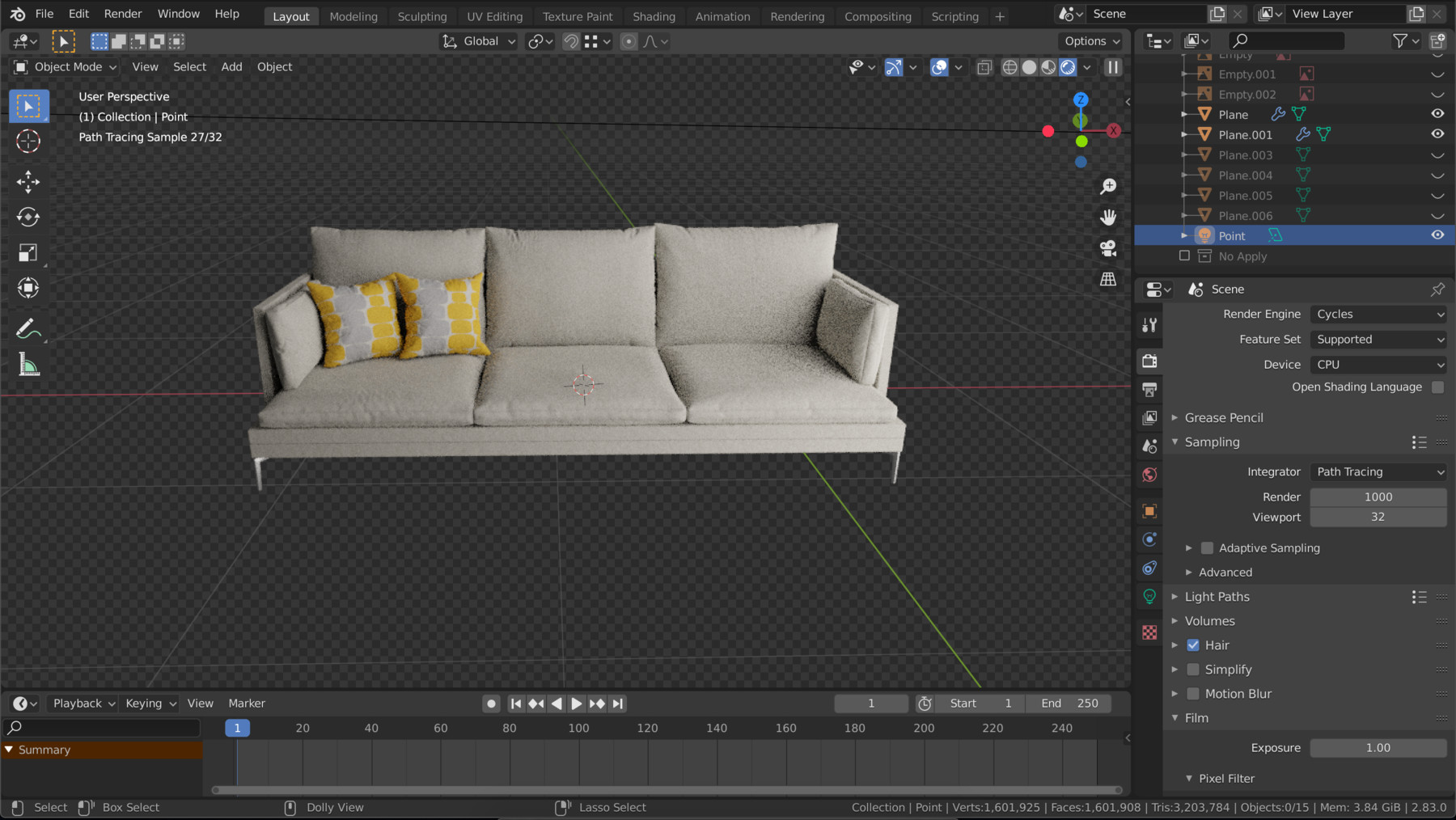Activate the Measure tool

point(28,365)
